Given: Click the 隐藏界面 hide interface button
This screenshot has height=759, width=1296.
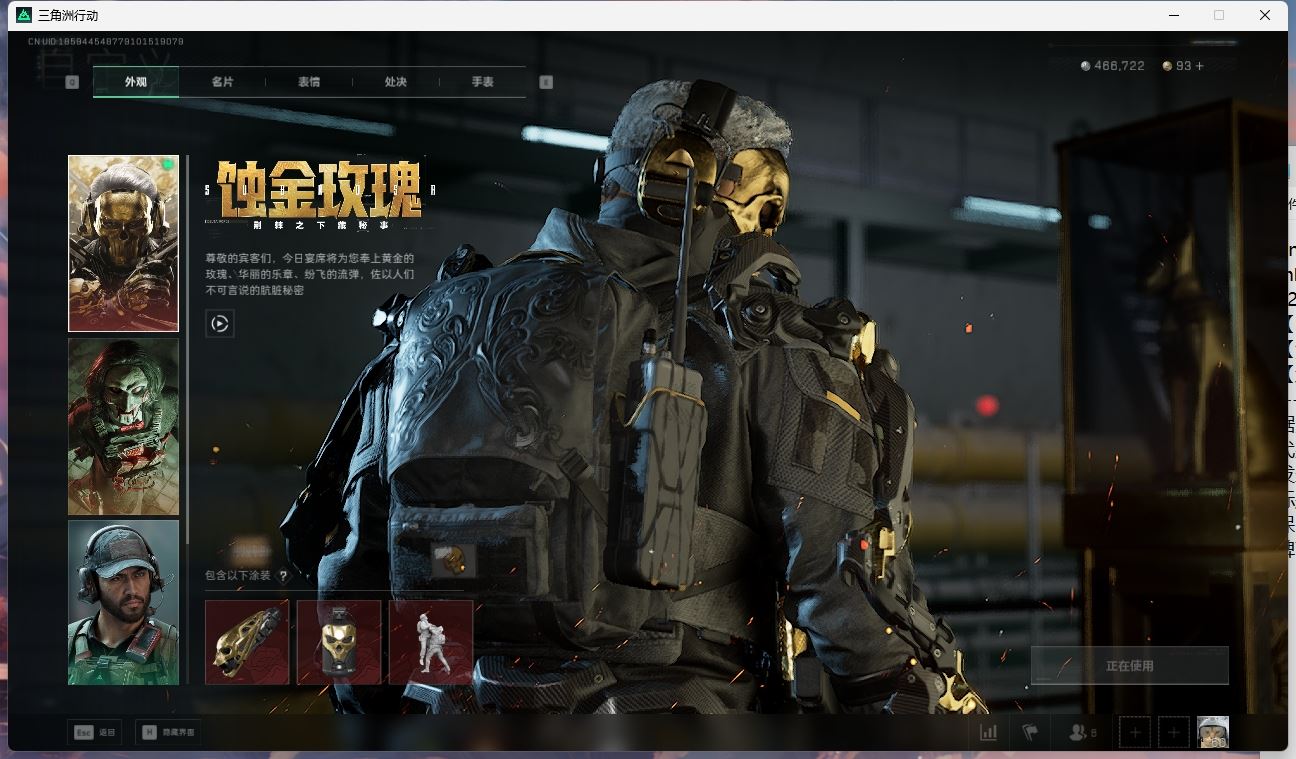Looking at the screenshot, I should [x=168, y=732].
